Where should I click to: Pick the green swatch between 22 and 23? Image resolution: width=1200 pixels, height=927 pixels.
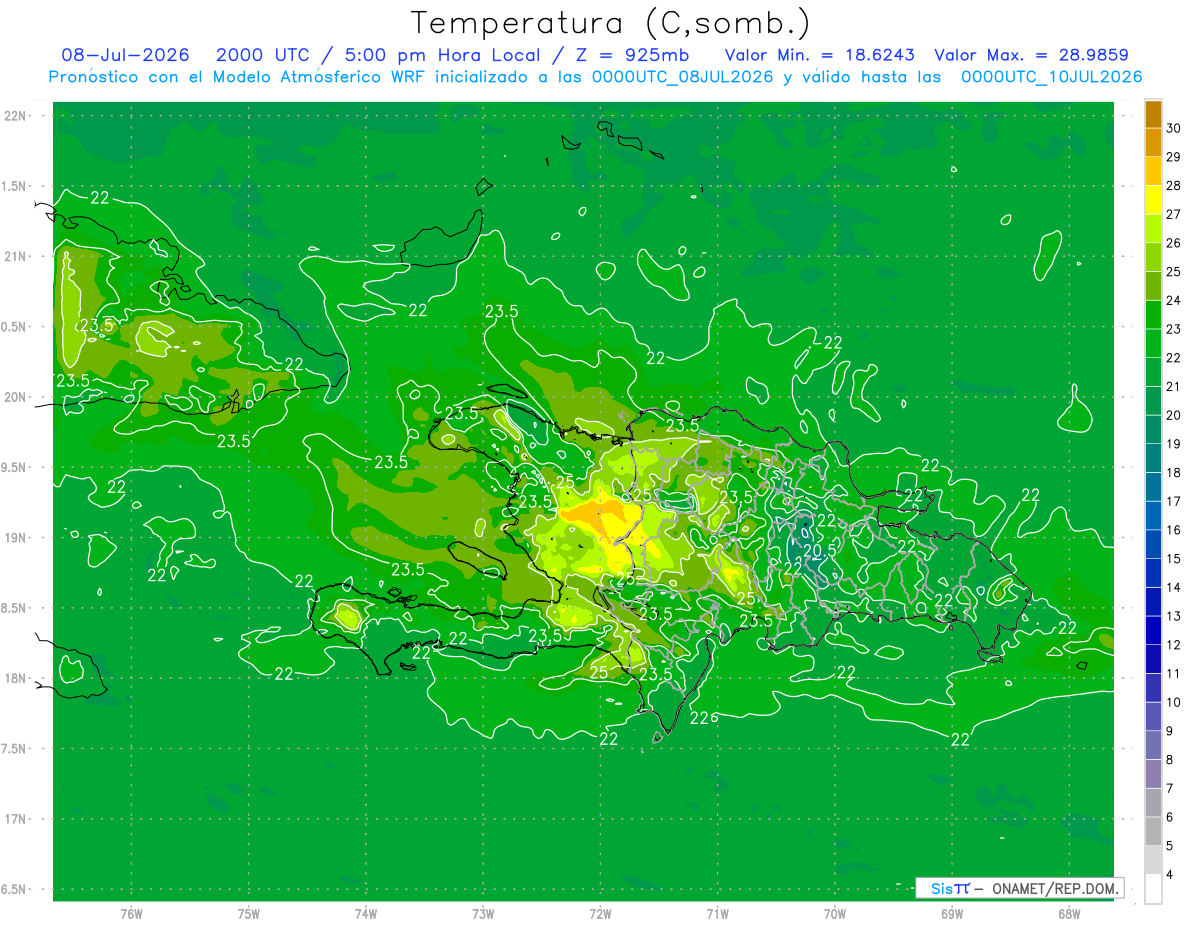1153,343
